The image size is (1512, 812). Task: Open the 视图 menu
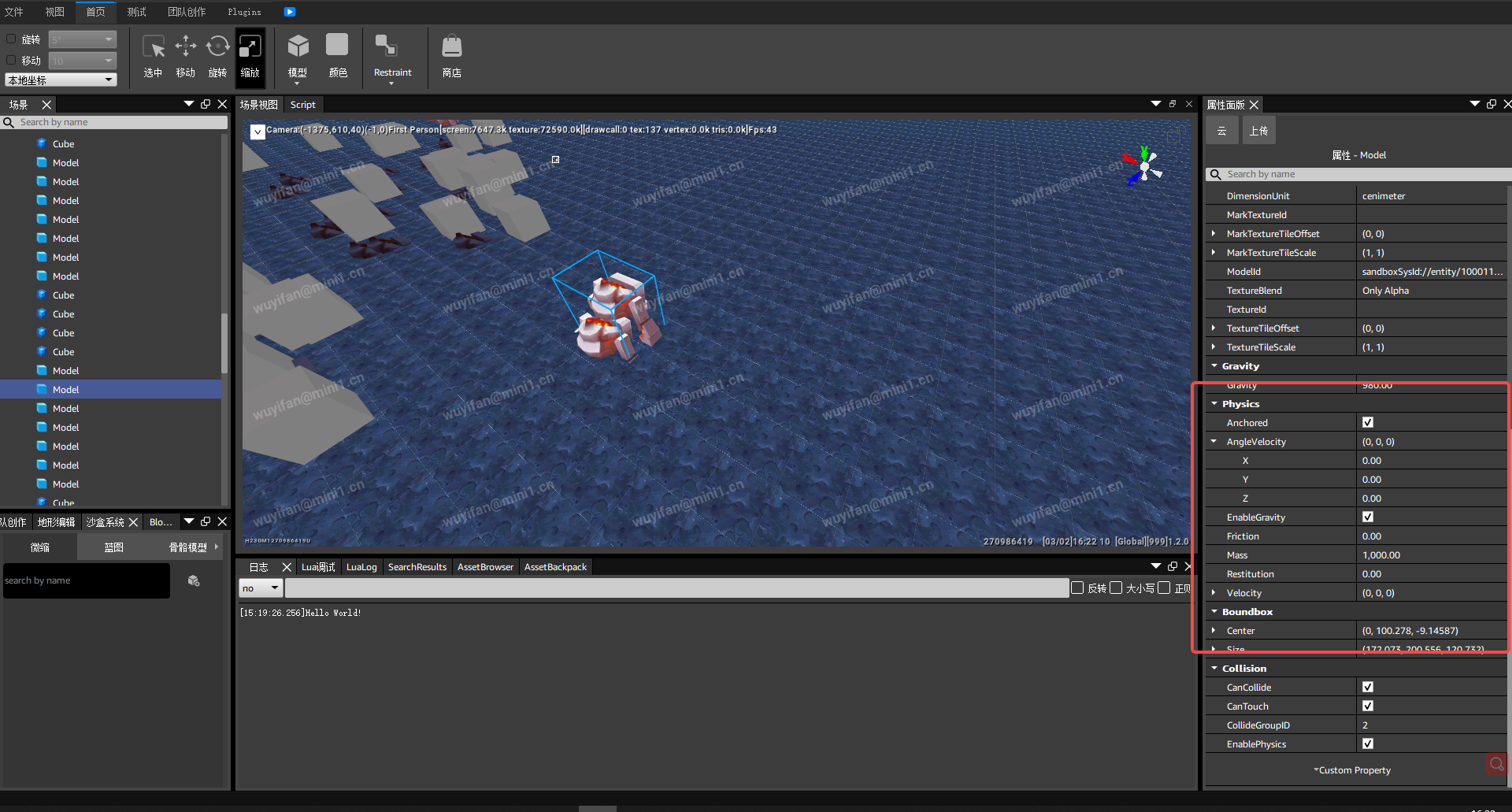coord(54,12)
